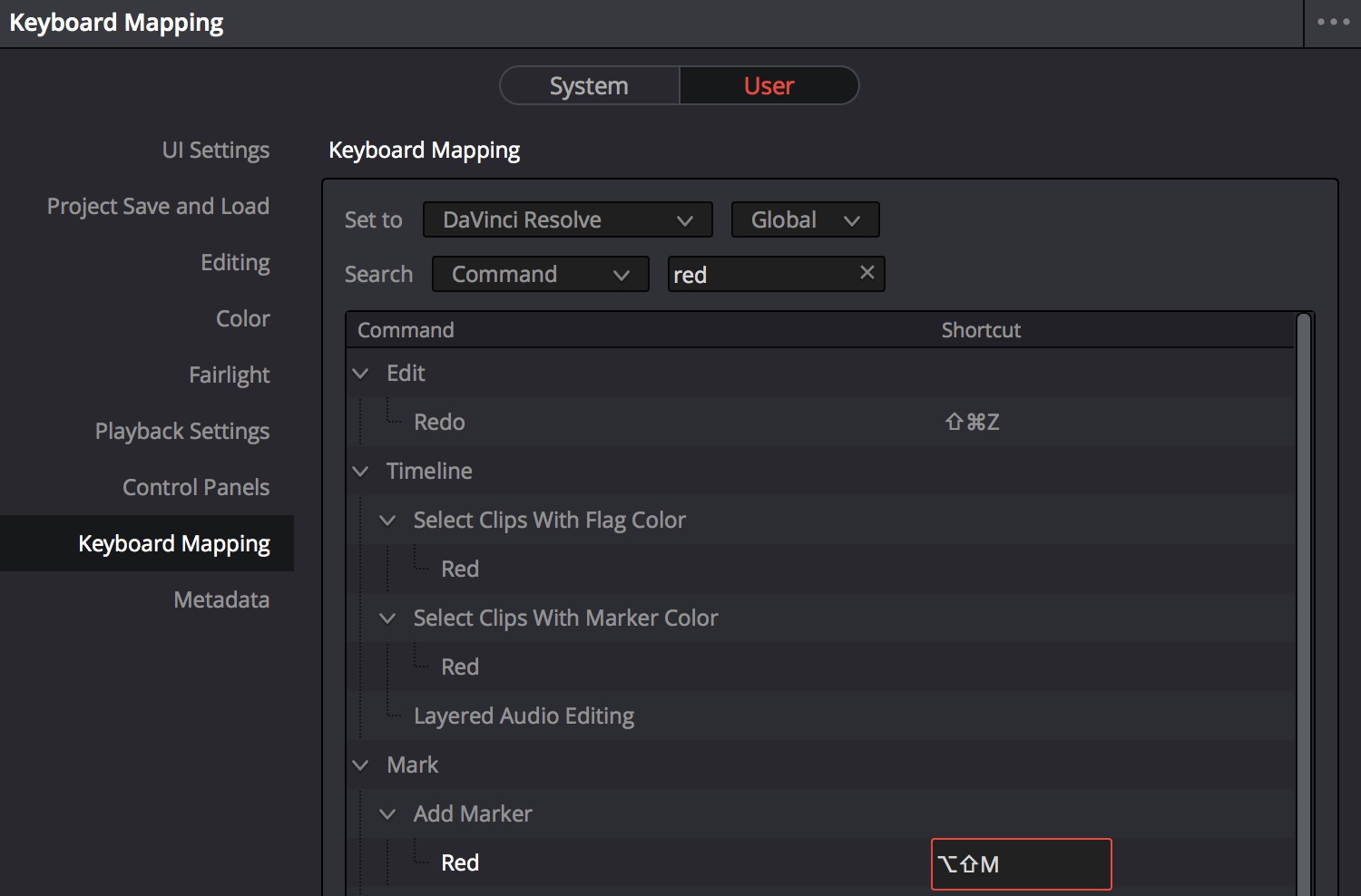This screenshot has height=896, width=1361.
Task: Click the chevron next to the Global dropdown
Action: [851, 219]
